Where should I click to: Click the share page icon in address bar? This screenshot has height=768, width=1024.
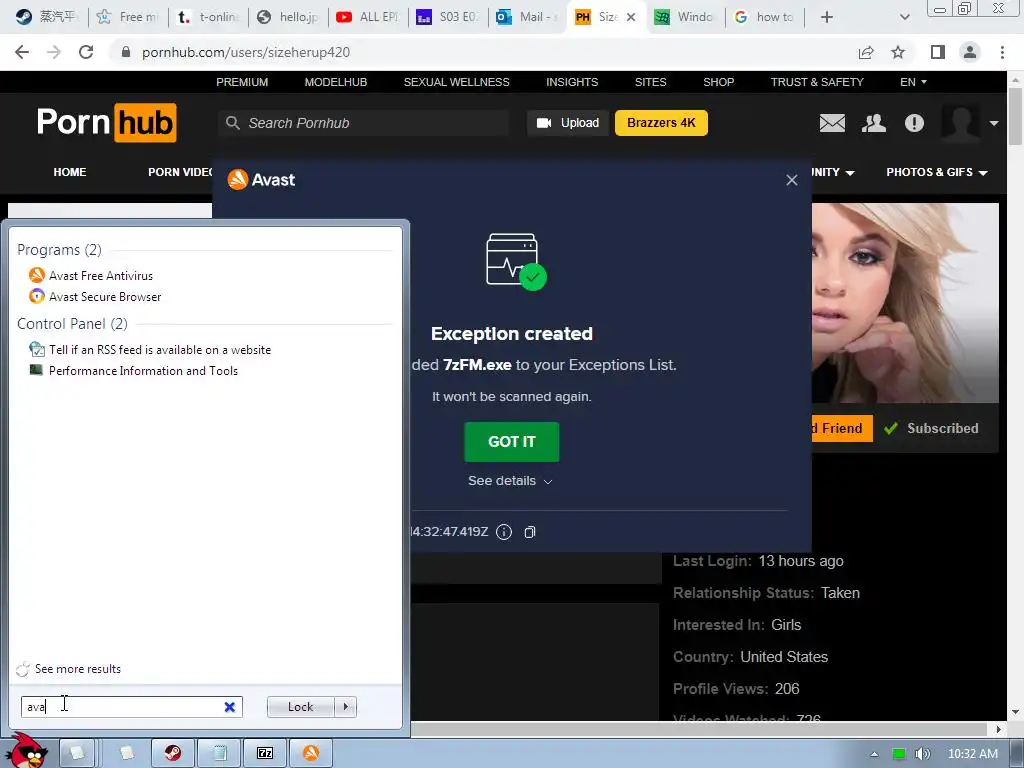click(866, 52)
